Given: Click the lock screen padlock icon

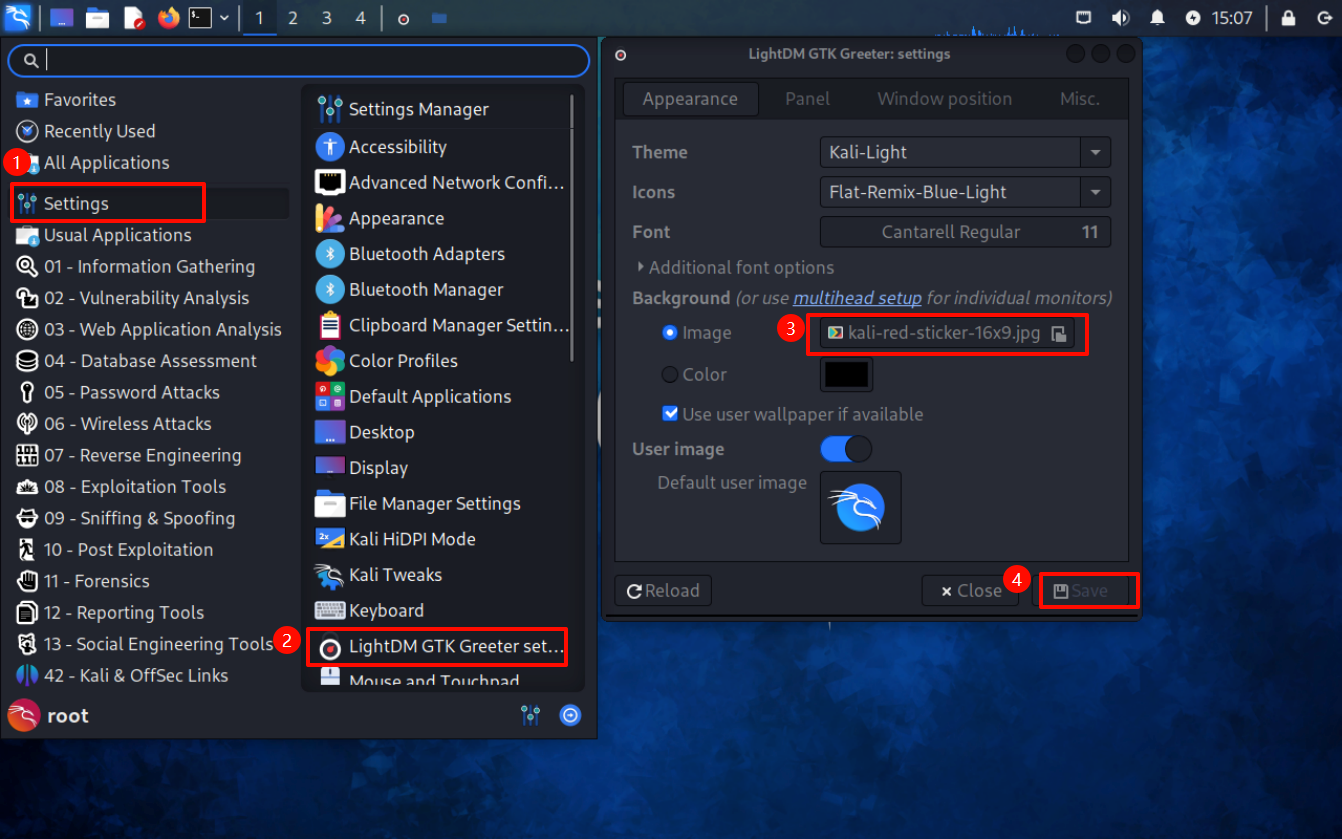Looking at the screenshot, I should click(1288, 18).
